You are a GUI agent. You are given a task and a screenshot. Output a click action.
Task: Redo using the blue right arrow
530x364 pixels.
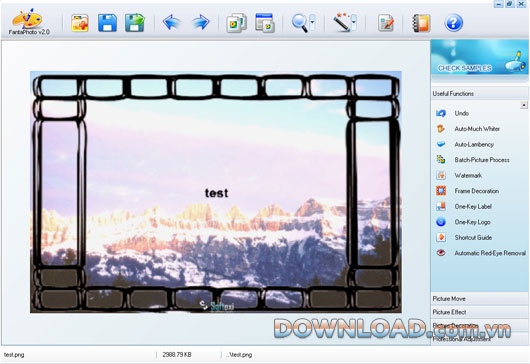pos(201,22)
